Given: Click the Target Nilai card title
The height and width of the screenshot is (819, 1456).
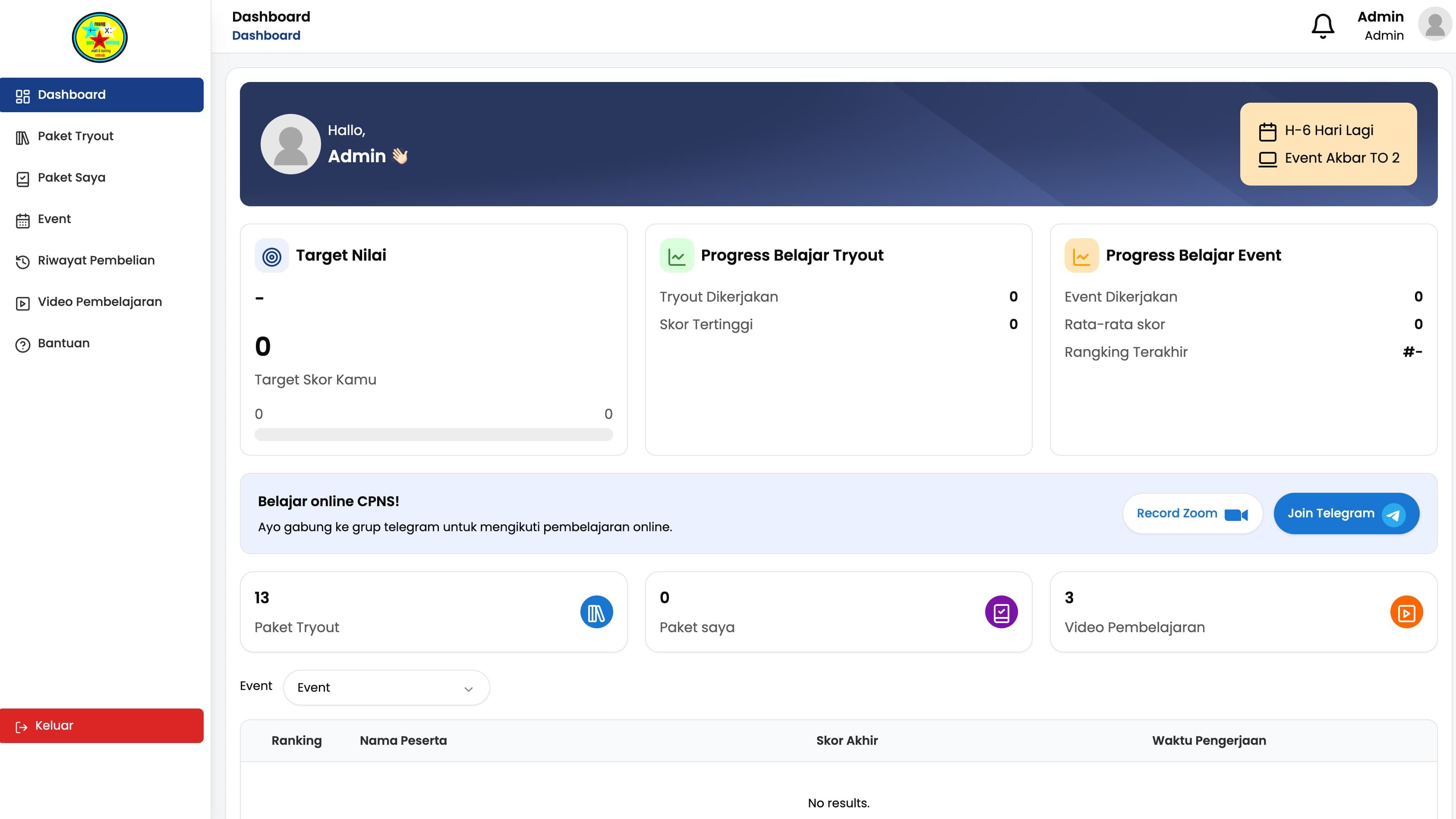Looking at the screenshot, I should click(x=341, y=255).
